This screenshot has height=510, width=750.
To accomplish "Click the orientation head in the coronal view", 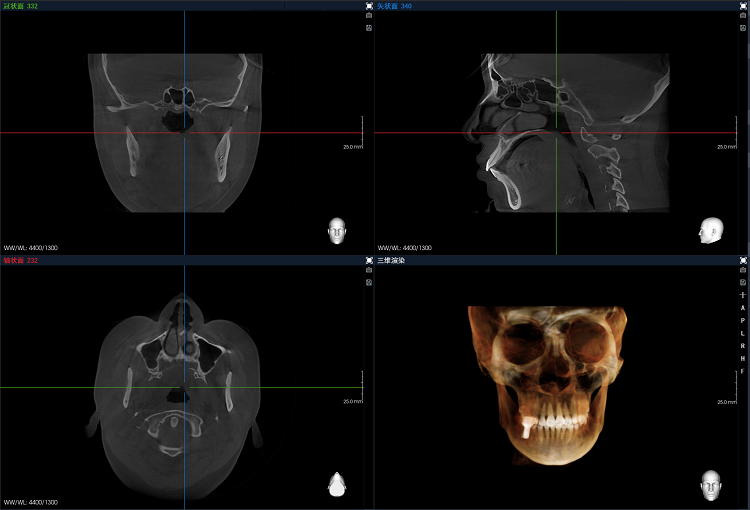I will tap(337, 231).
